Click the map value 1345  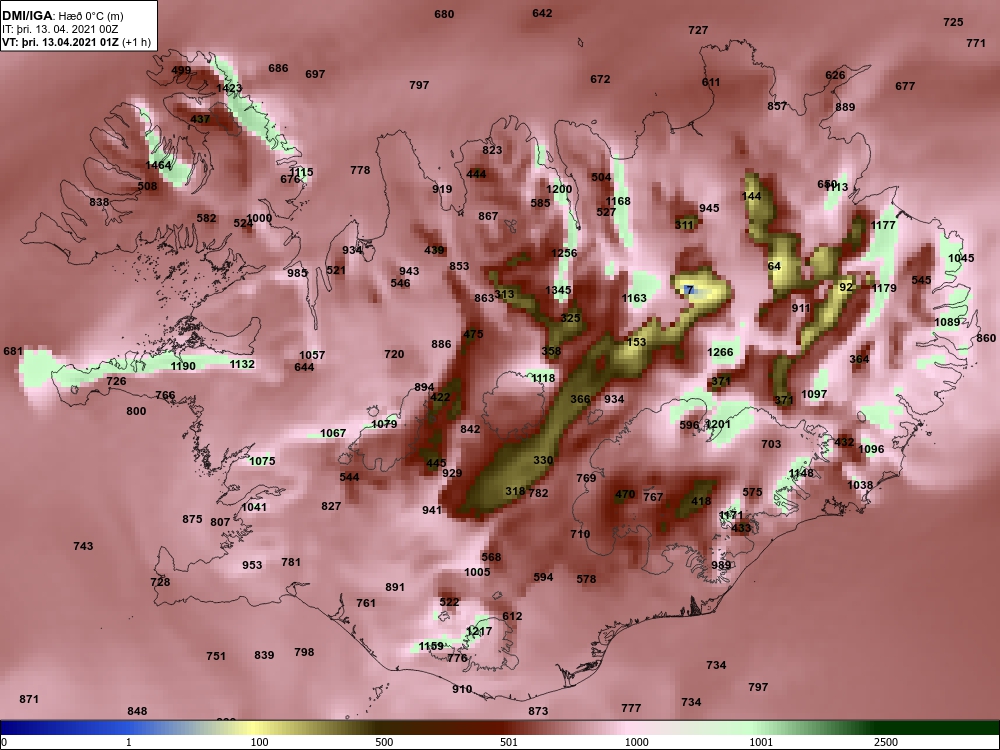[x=558, y=290]
